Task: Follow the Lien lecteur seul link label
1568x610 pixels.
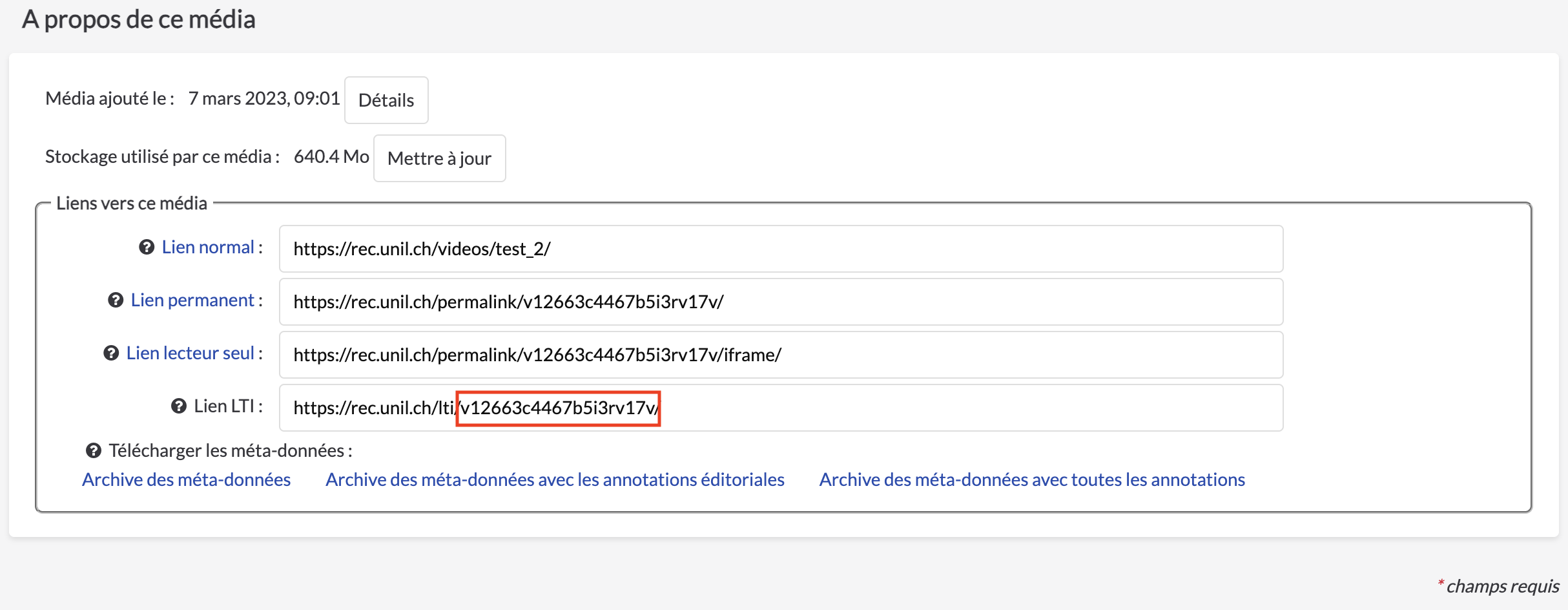Action: pyautogui.click(x=190, y=353)
